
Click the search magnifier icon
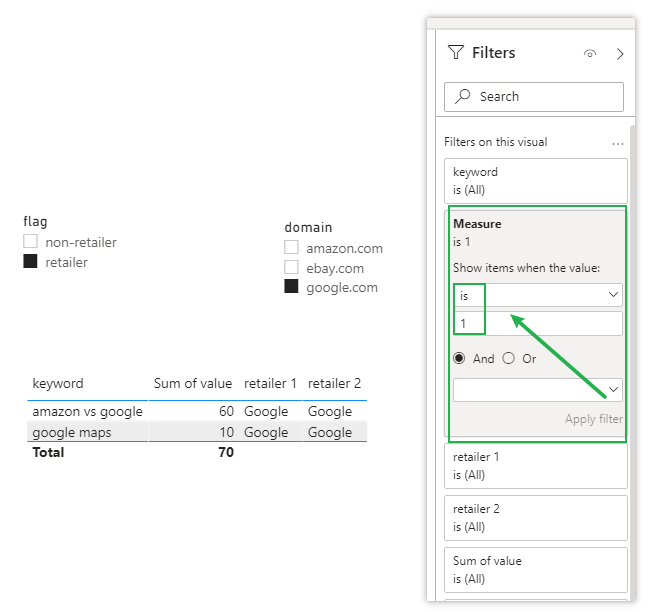pyautogui.click(x=463, y=96)
